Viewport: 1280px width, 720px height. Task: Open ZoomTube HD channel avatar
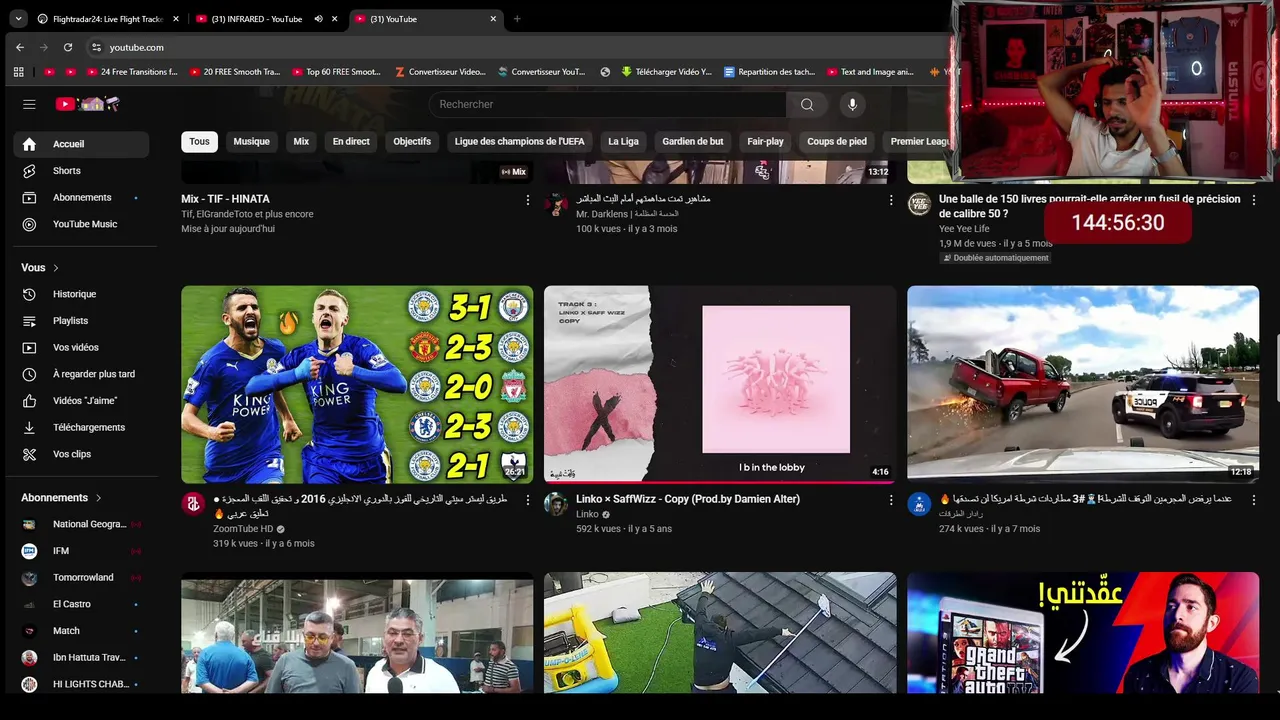click(193, 504)
